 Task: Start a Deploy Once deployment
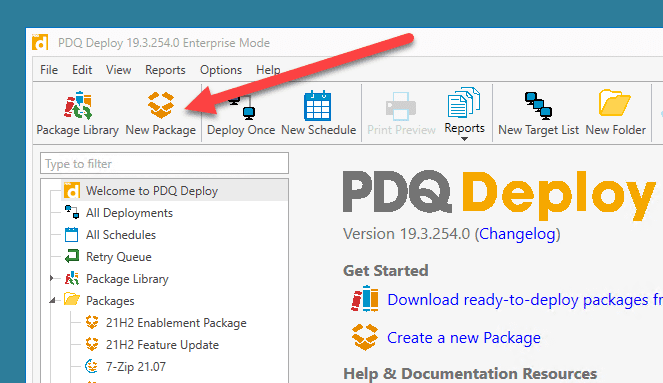[241, 113]
